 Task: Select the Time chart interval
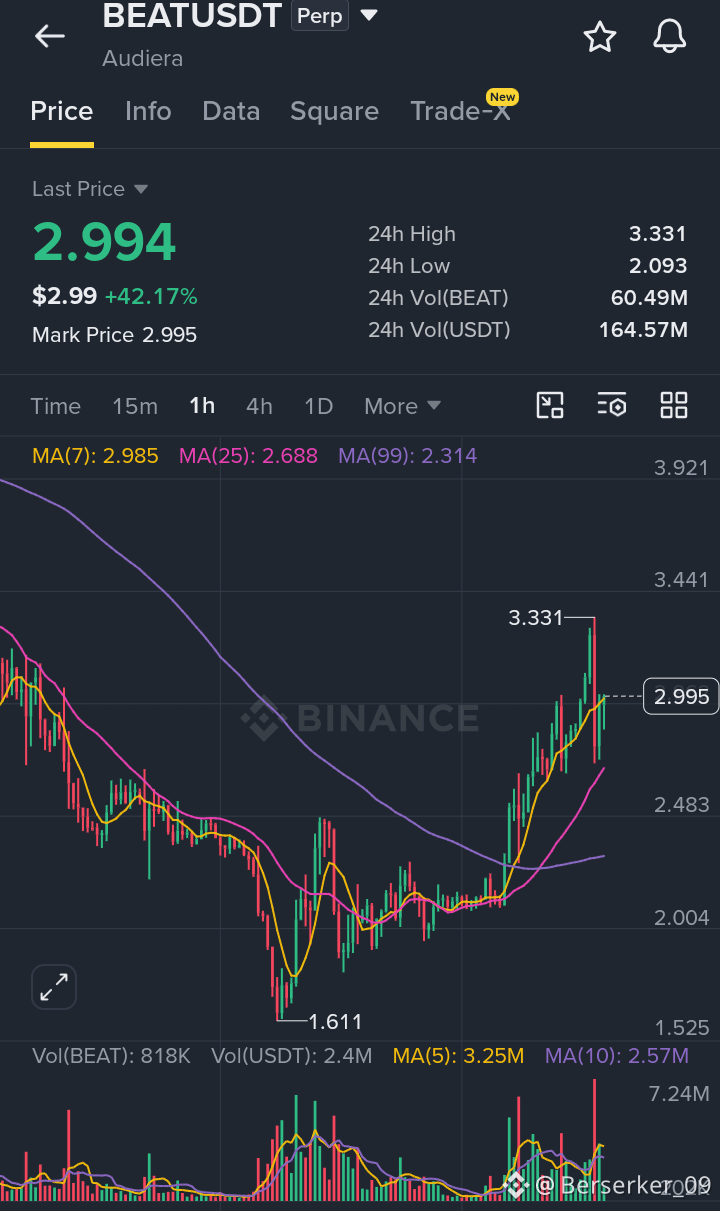point(56,406)
